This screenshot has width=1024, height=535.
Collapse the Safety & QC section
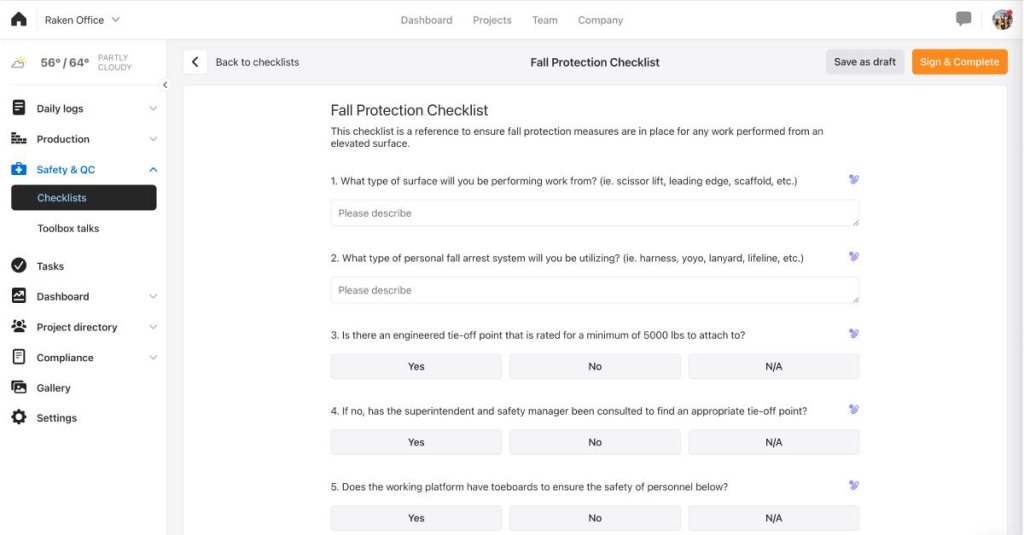[x=153, y=170]
